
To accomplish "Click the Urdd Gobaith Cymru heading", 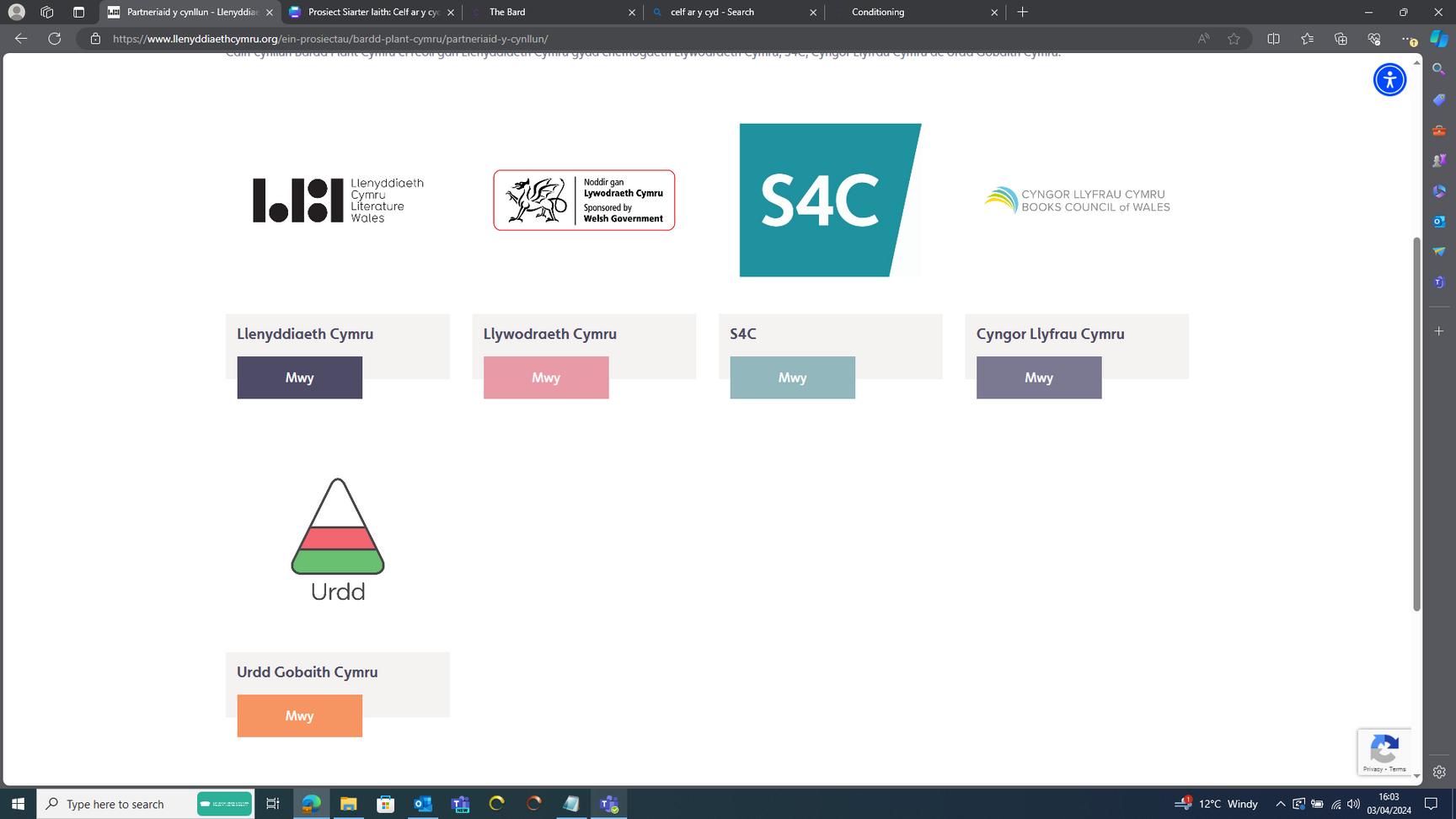I will point(307,672).
